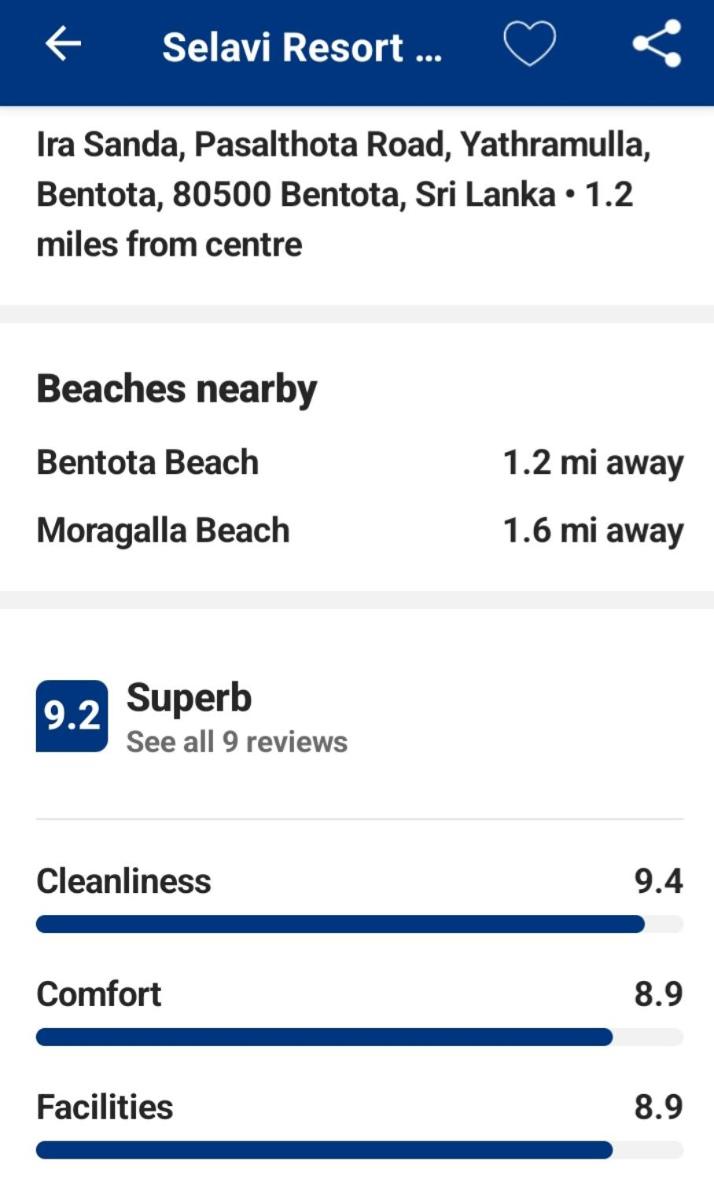Select the Facilities category label

pyautogui.click(x=105, y=1107)
